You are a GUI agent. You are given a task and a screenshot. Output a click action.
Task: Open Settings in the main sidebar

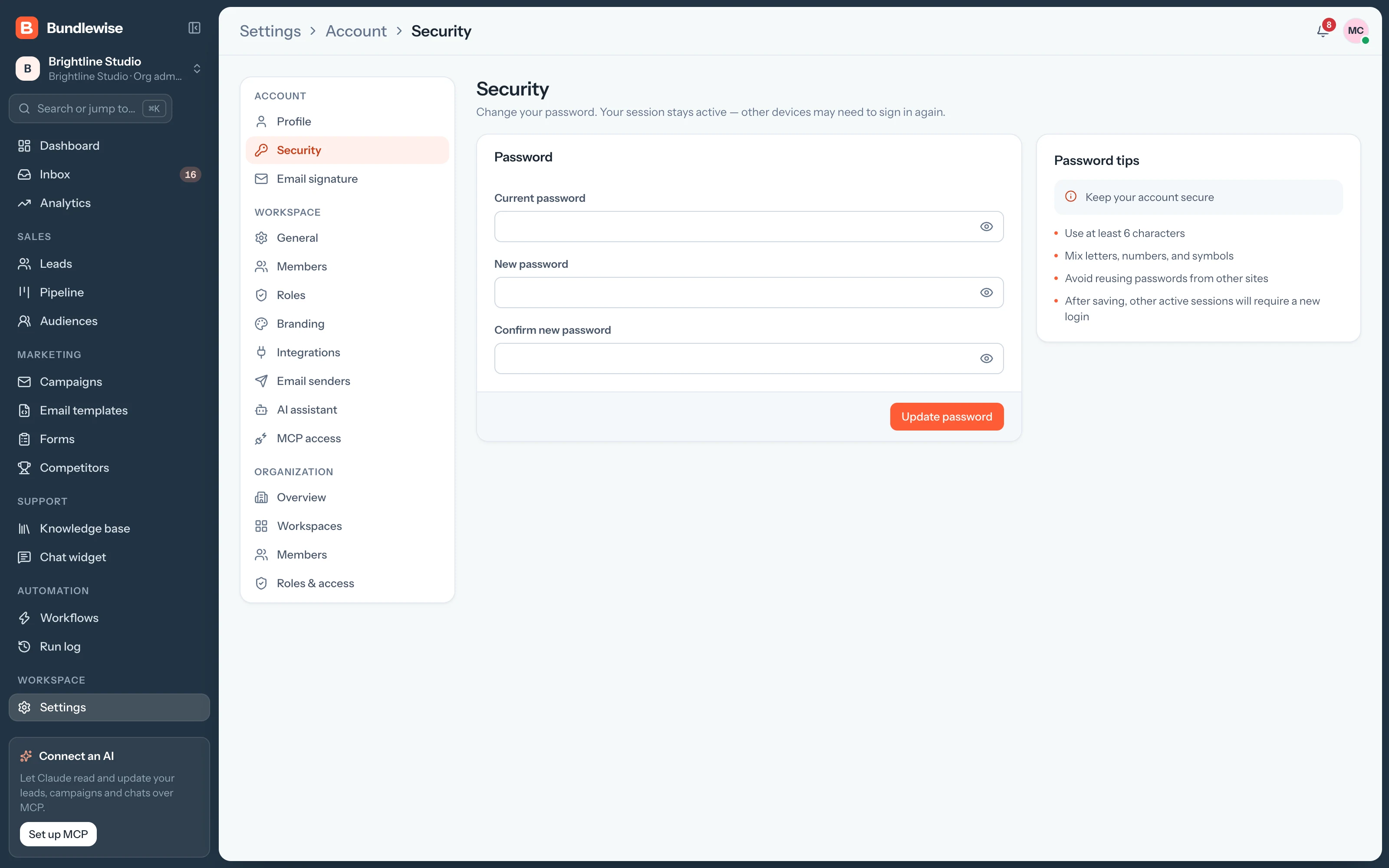tap(109, 707)
